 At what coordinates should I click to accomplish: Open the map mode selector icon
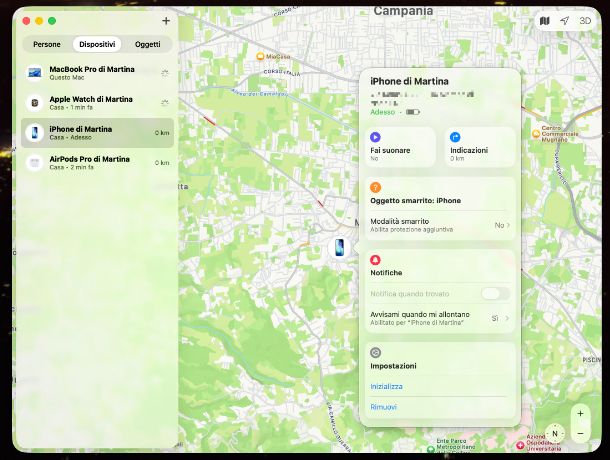click(545, 21)
